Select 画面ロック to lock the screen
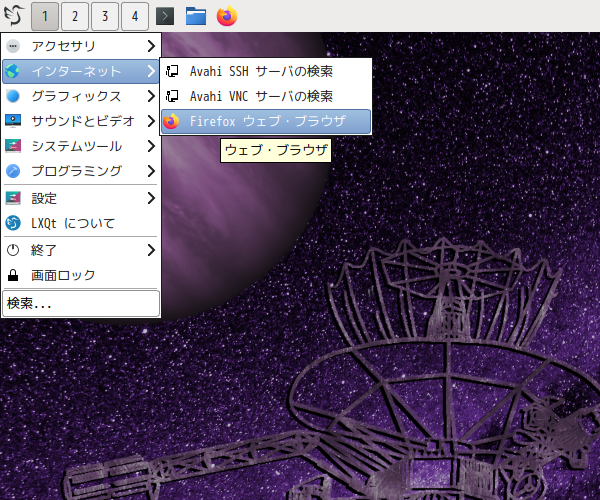This screenshot has width=600, height=500. 80,275
